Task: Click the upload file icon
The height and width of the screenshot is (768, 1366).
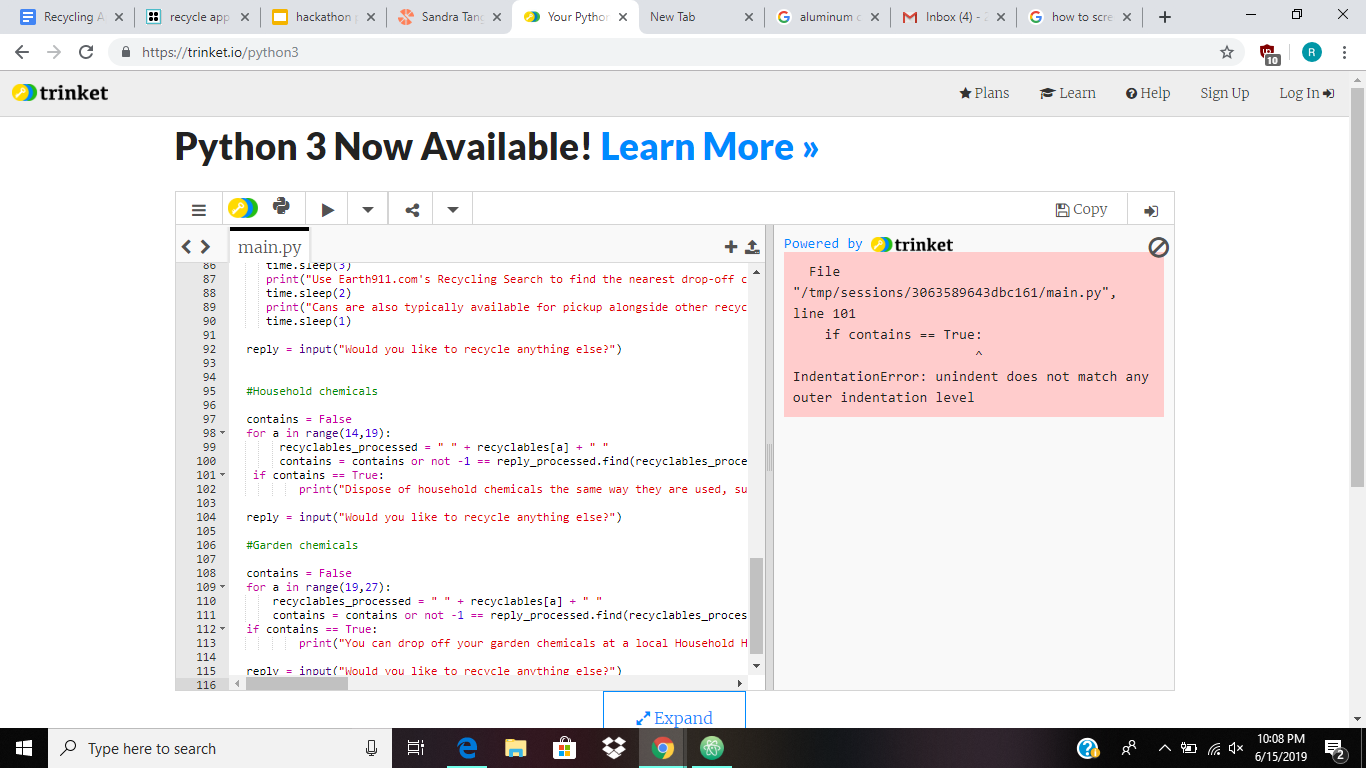Action: click(753, 247)
